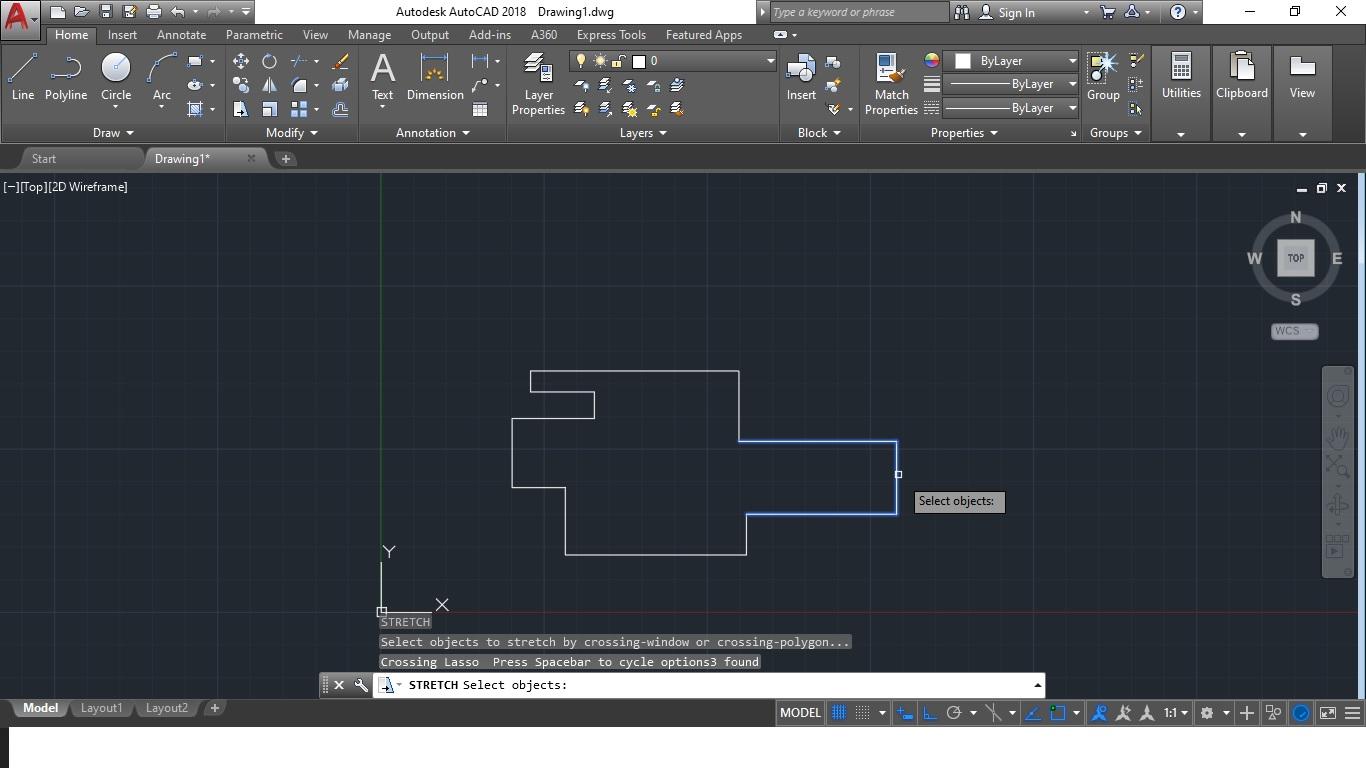
Task: Open the object color ByLayer dropdown
Action: (1012, 61)
